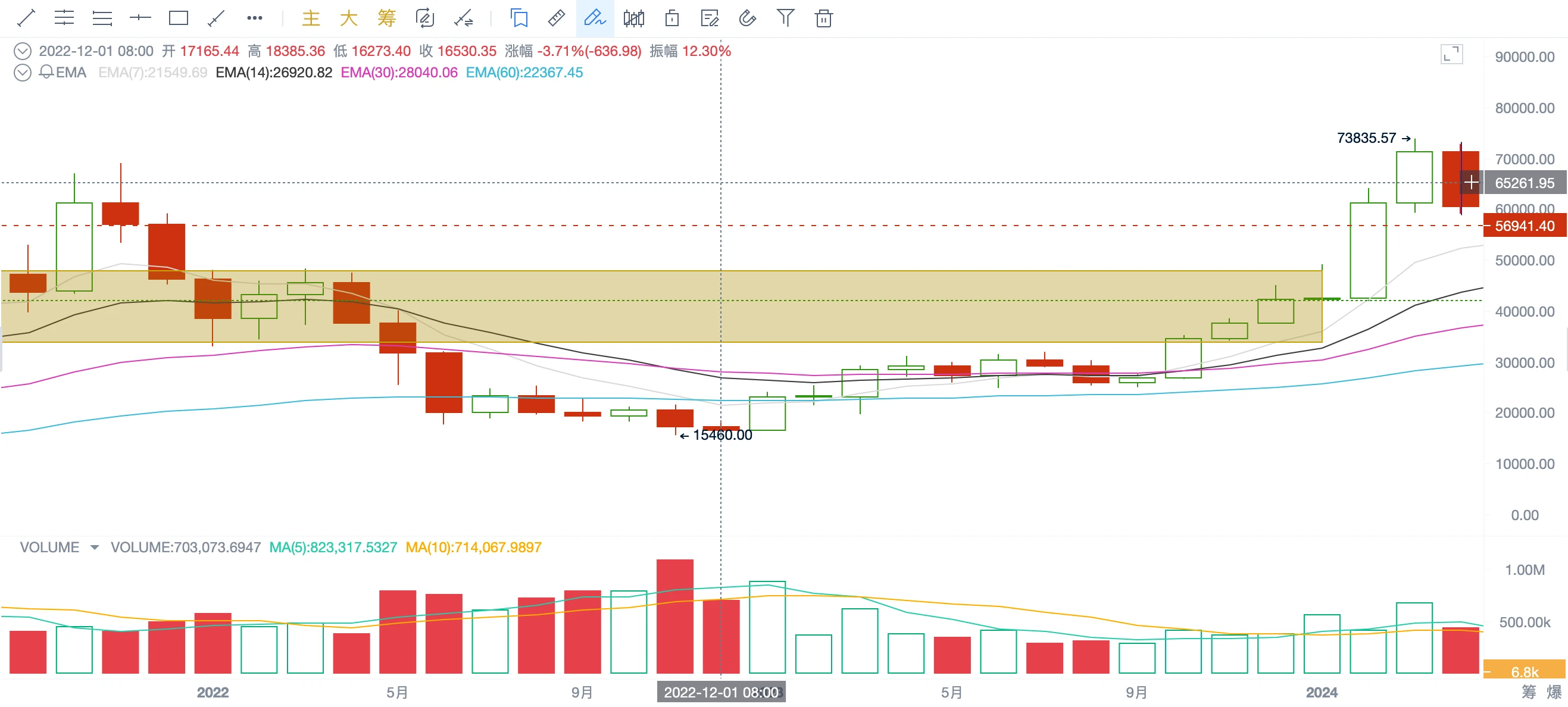1568x707 pixels.
Task: Click the 大 toolbar button
Action: [349, 18]
